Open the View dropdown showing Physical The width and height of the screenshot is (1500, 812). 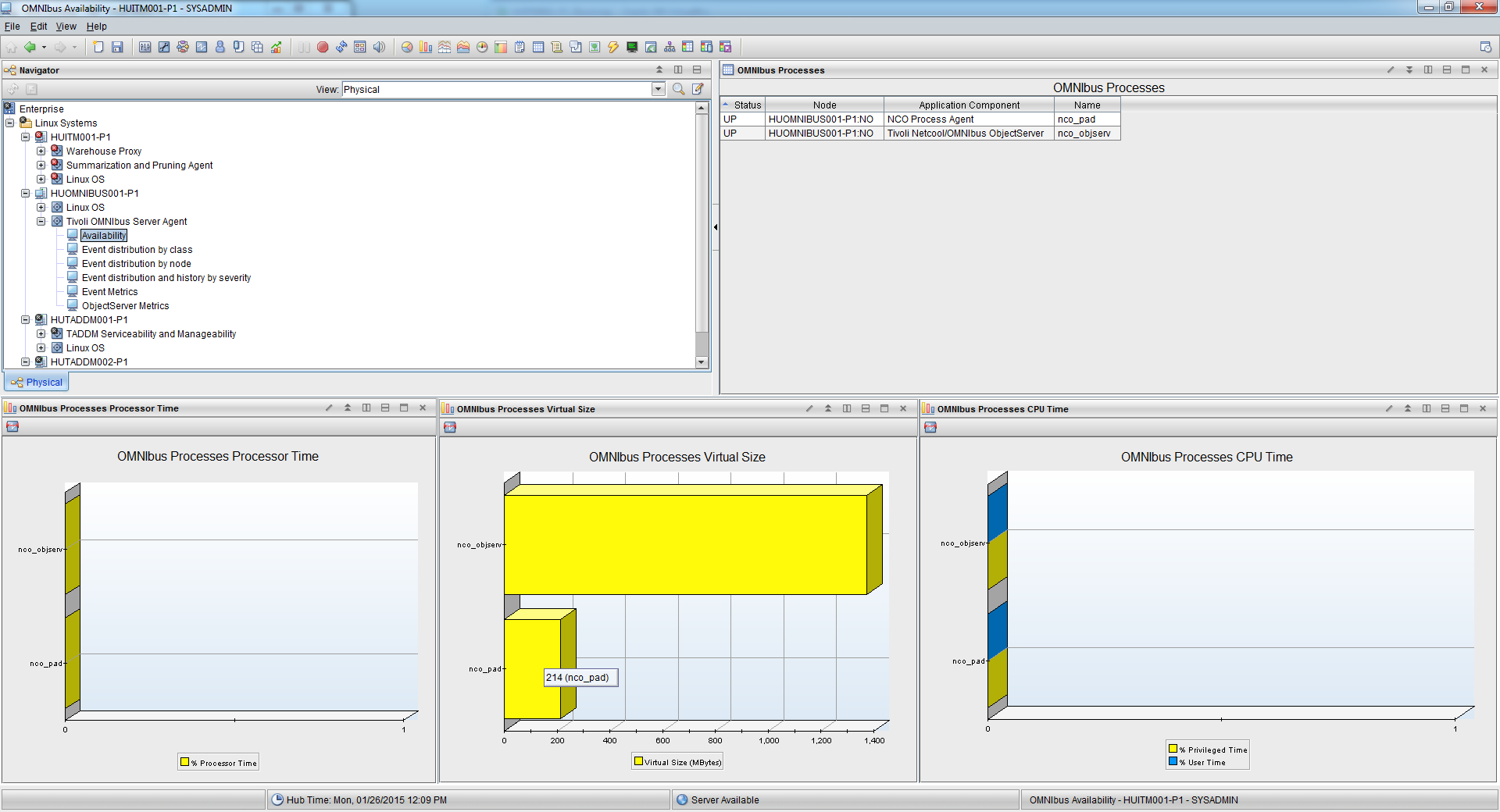(x=658, y=89)
